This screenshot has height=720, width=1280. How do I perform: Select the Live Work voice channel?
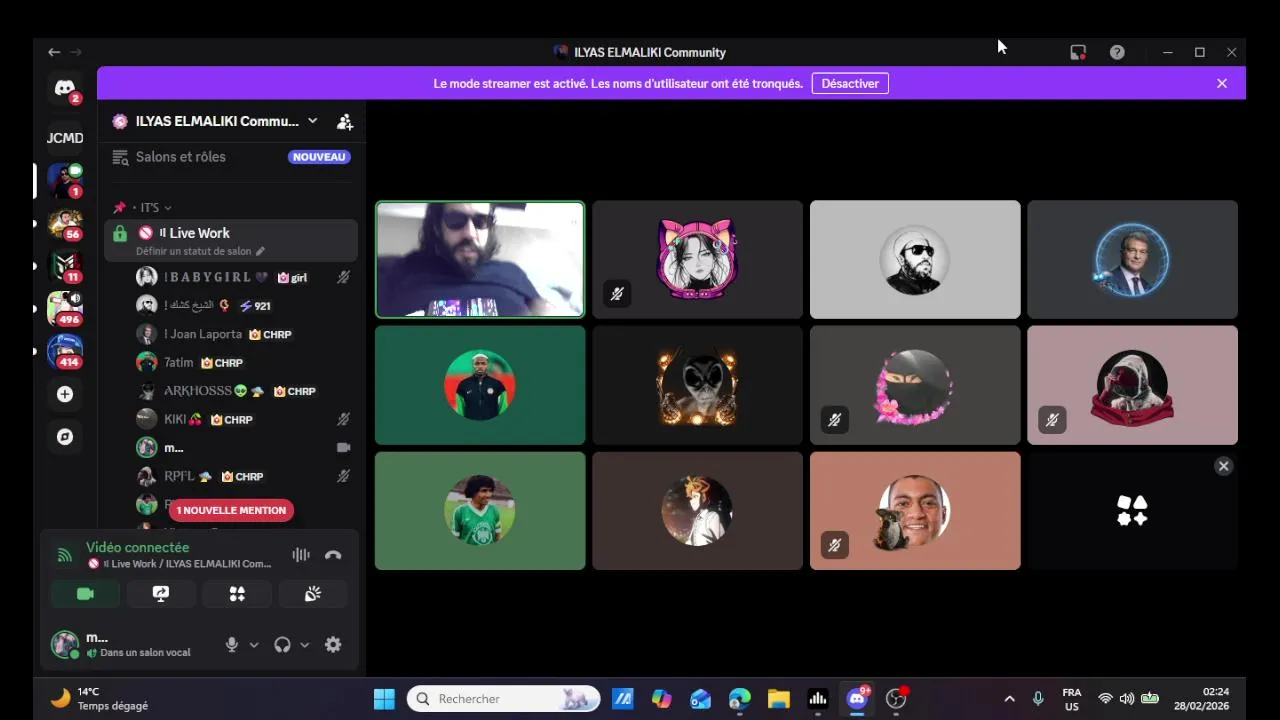(231, 240)
